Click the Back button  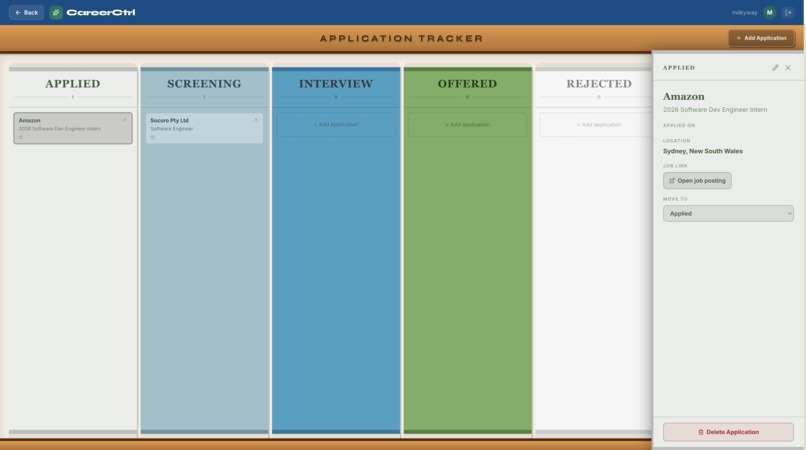[x=26, y=12]
